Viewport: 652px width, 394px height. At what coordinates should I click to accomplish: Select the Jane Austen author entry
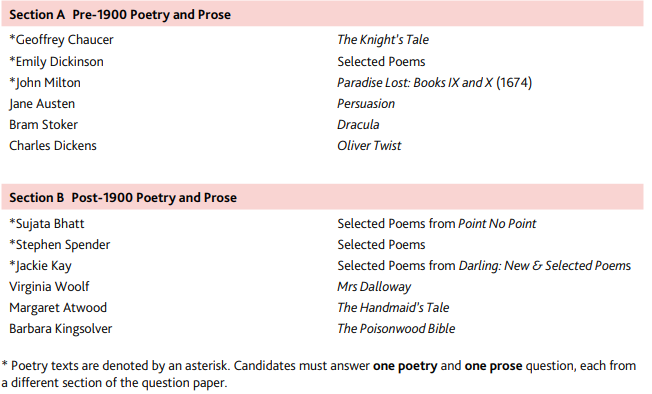(42, 104)
